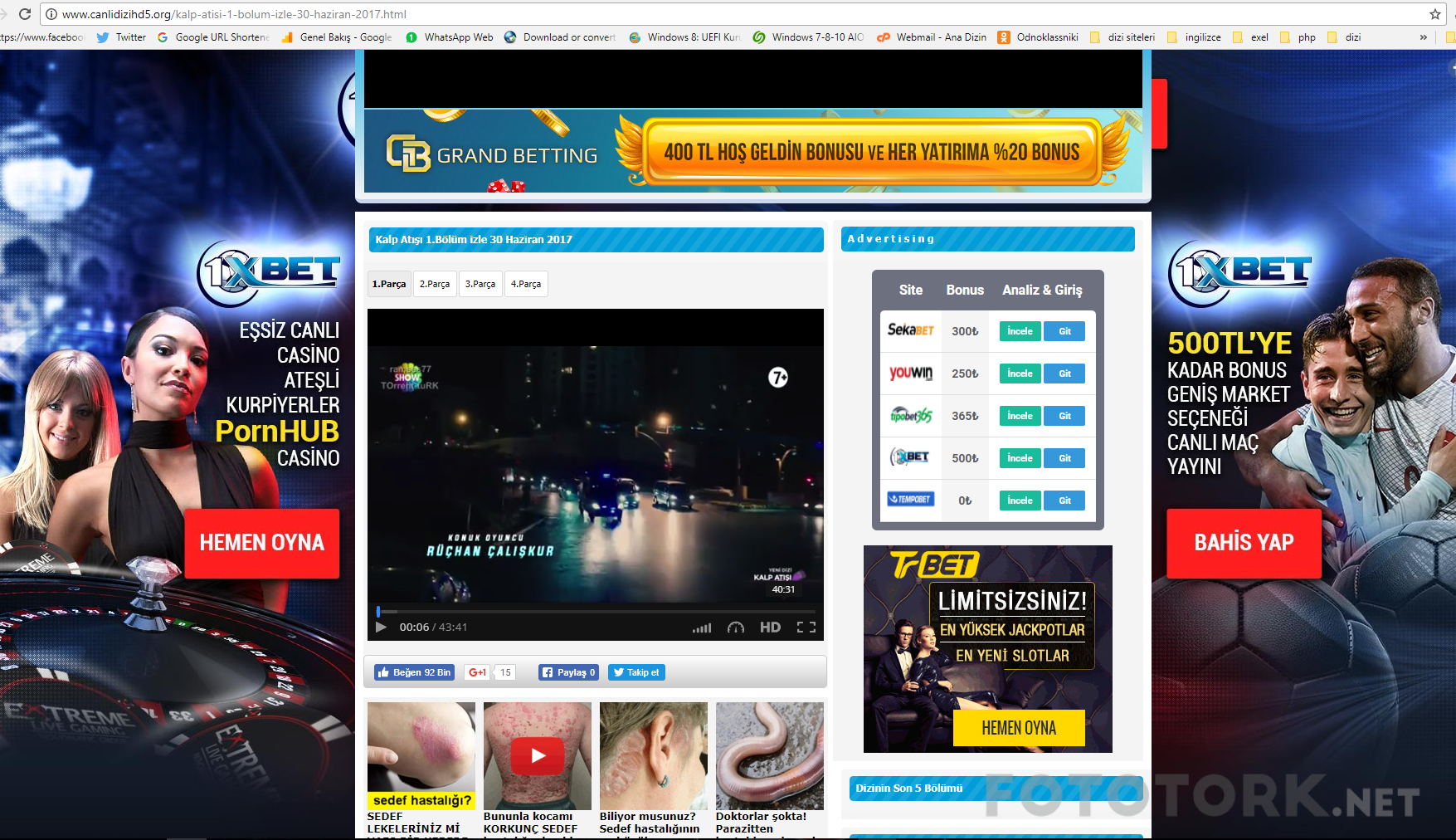Click the Facebook Paylaş share button
Viewport: 1456px width, 840px height.
pyautogui.click(x=568, y=672)
